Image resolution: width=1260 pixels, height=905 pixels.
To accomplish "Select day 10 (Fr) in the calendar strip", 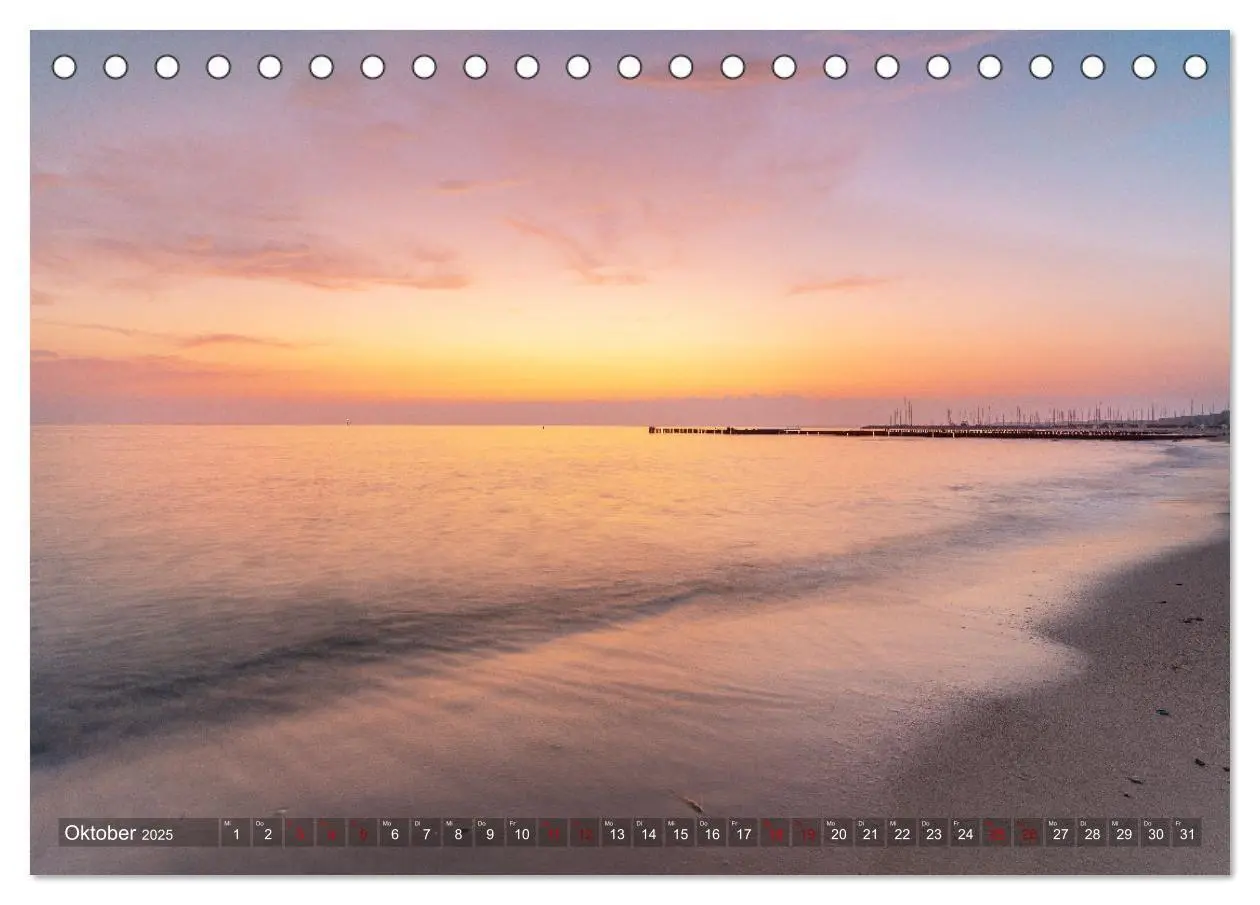I will (521, 833).
